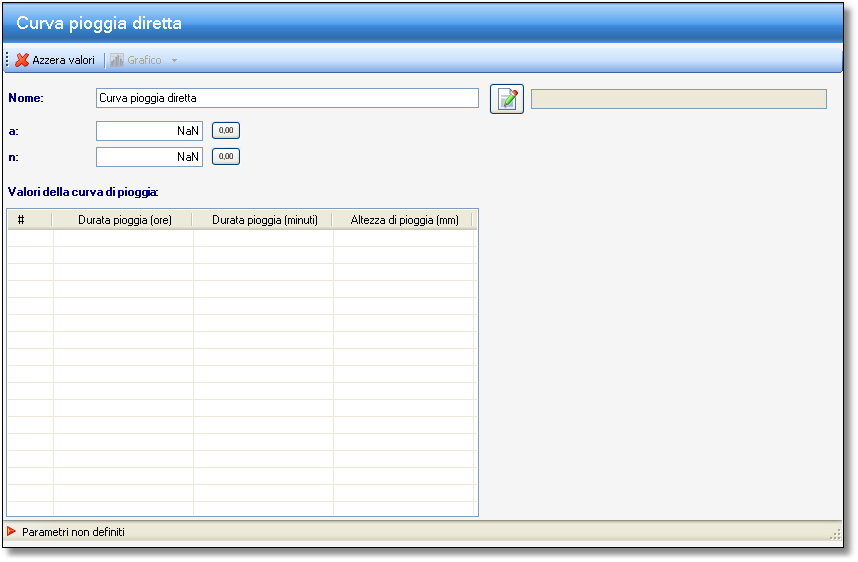Click the edit note pencil icon
Screen dimensions: 858x562
point(507,99)
